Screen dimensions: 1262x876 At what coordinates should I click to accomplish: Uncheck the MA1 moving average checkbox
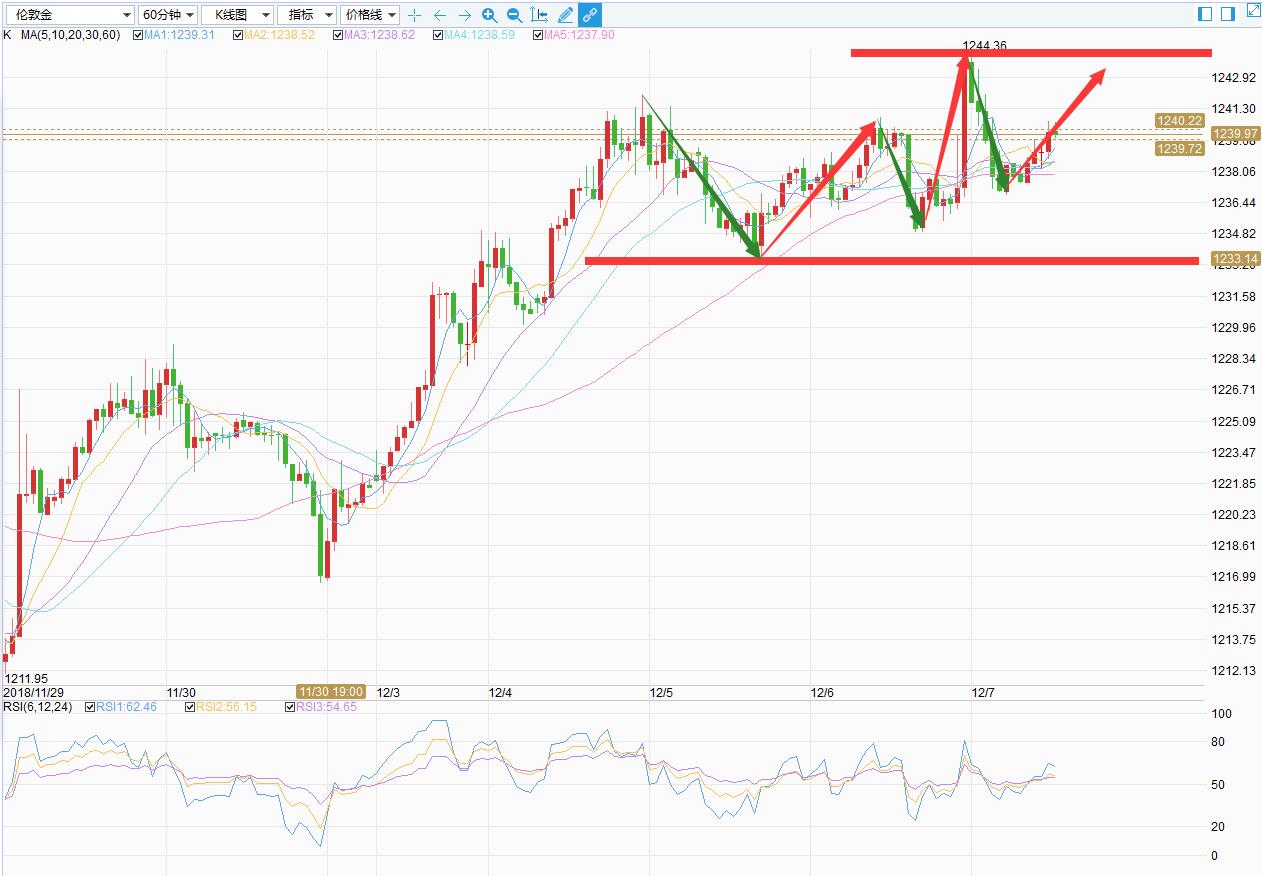[138, 35]
